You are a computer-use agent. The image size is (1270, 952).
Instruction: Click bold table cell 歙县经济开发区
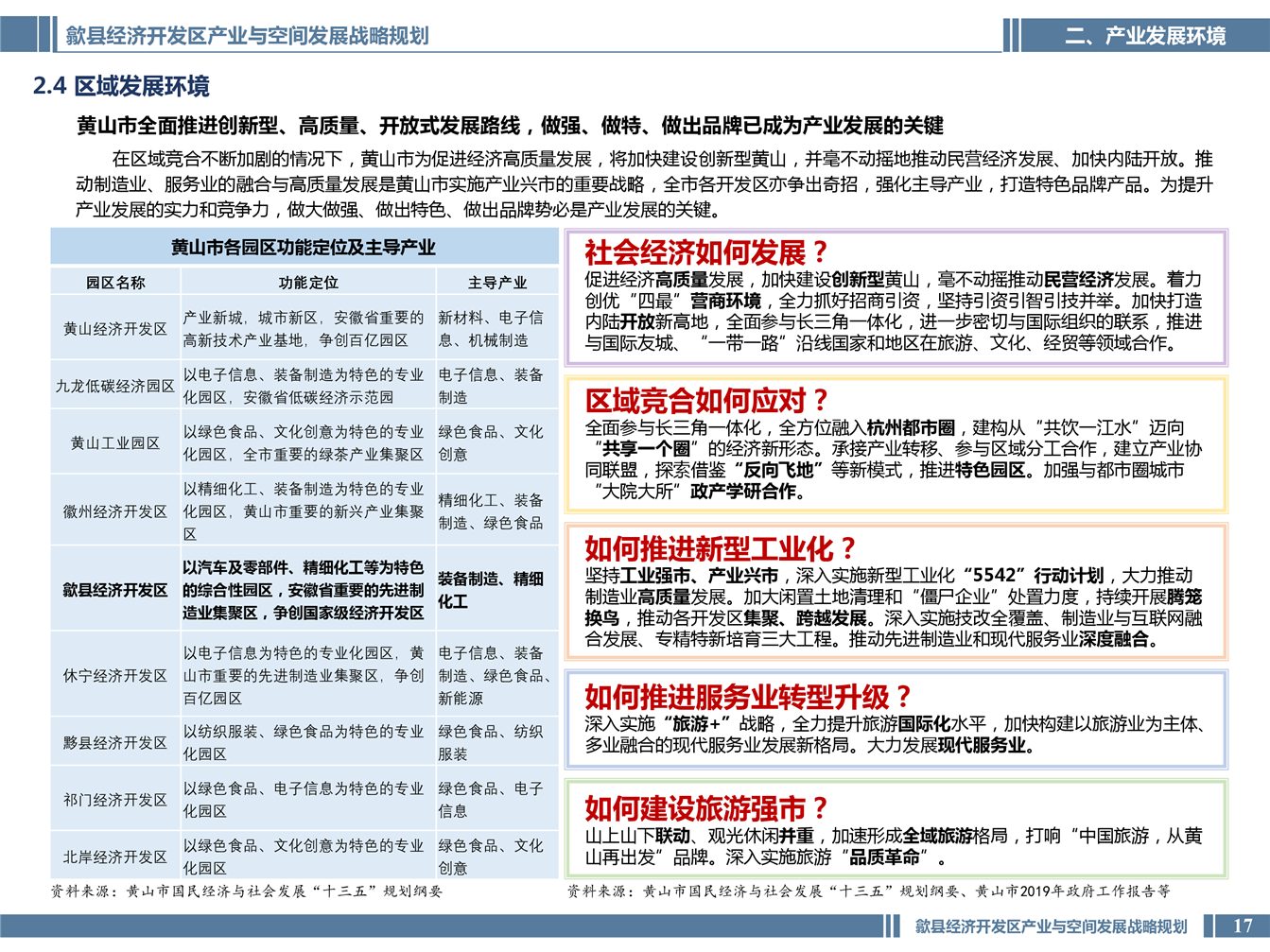[x=115, y=590]
